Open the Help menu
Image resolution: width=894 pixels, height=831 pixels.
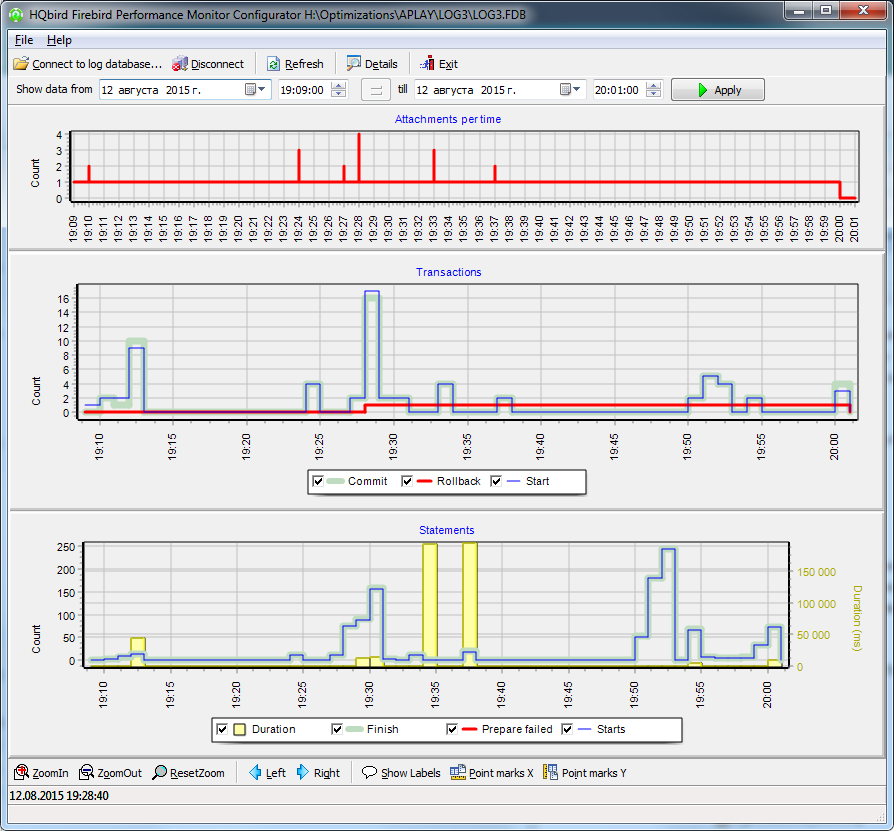(59, 40)
